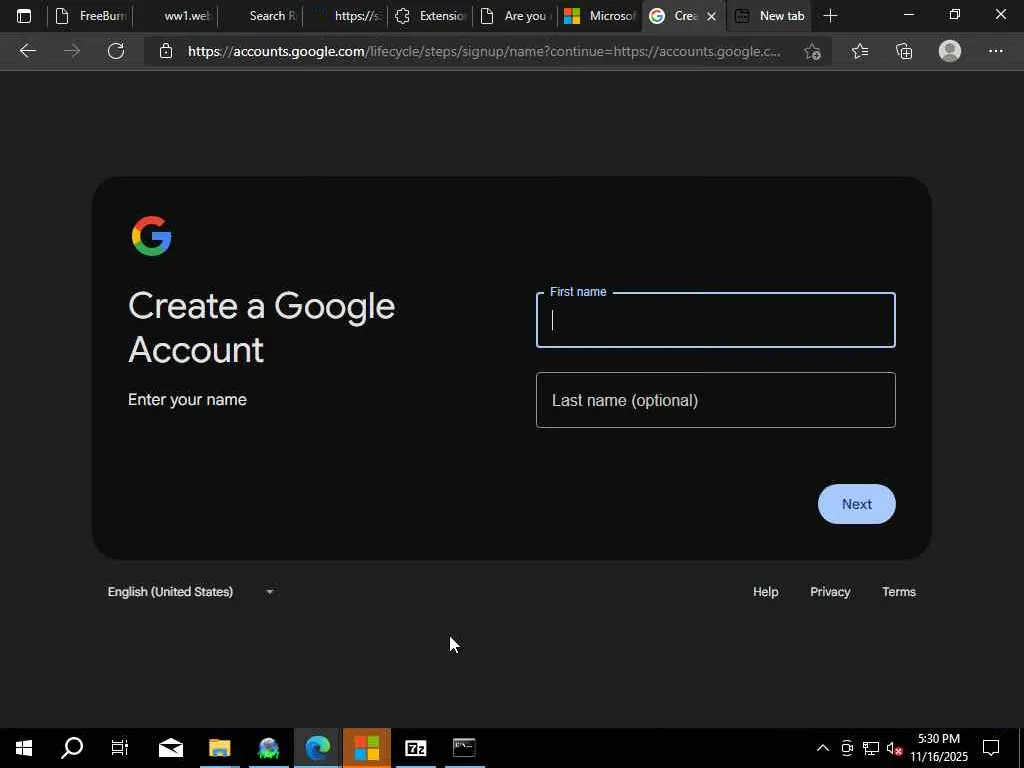The image size is (1024, 768).
Task: Open the Microsoft Store taskbar icon
Action: pyautogui.click(x=366, y=748)
